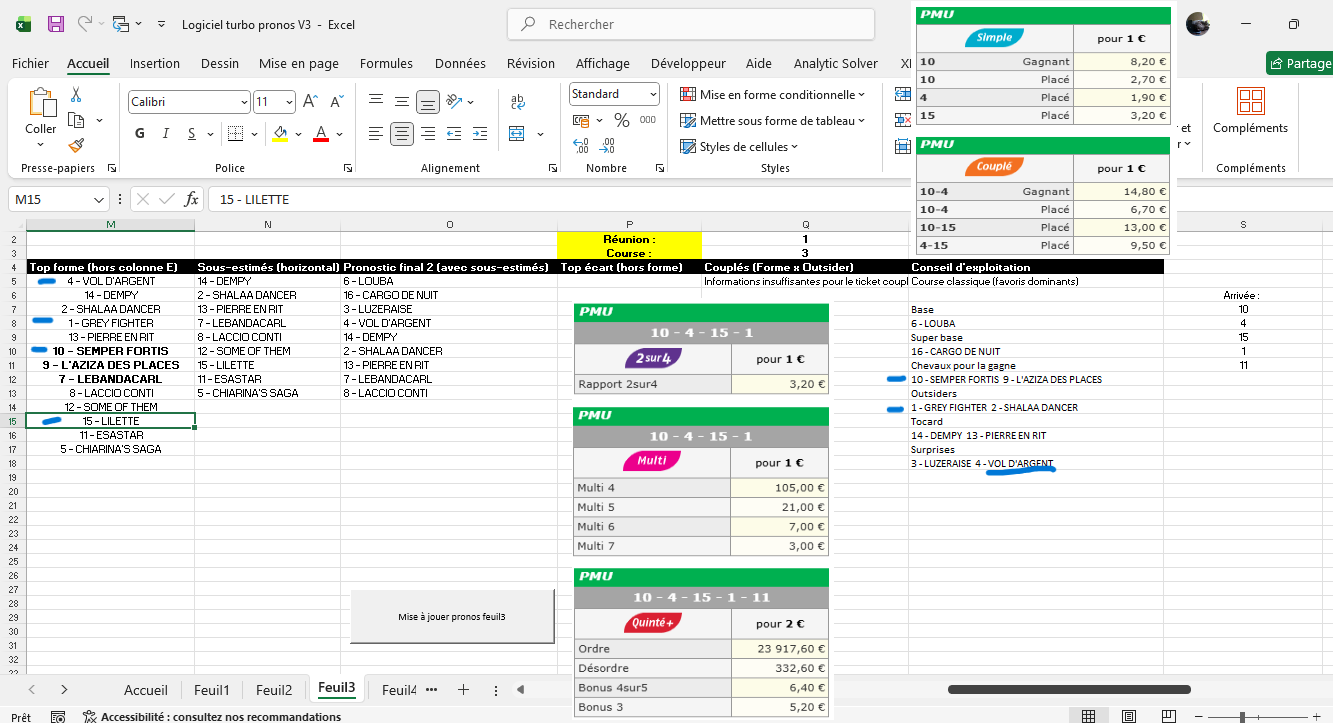Switch to the Insertion ribbon tab
The height and width of the screenshot is (723, 1333).
point(155,63)
